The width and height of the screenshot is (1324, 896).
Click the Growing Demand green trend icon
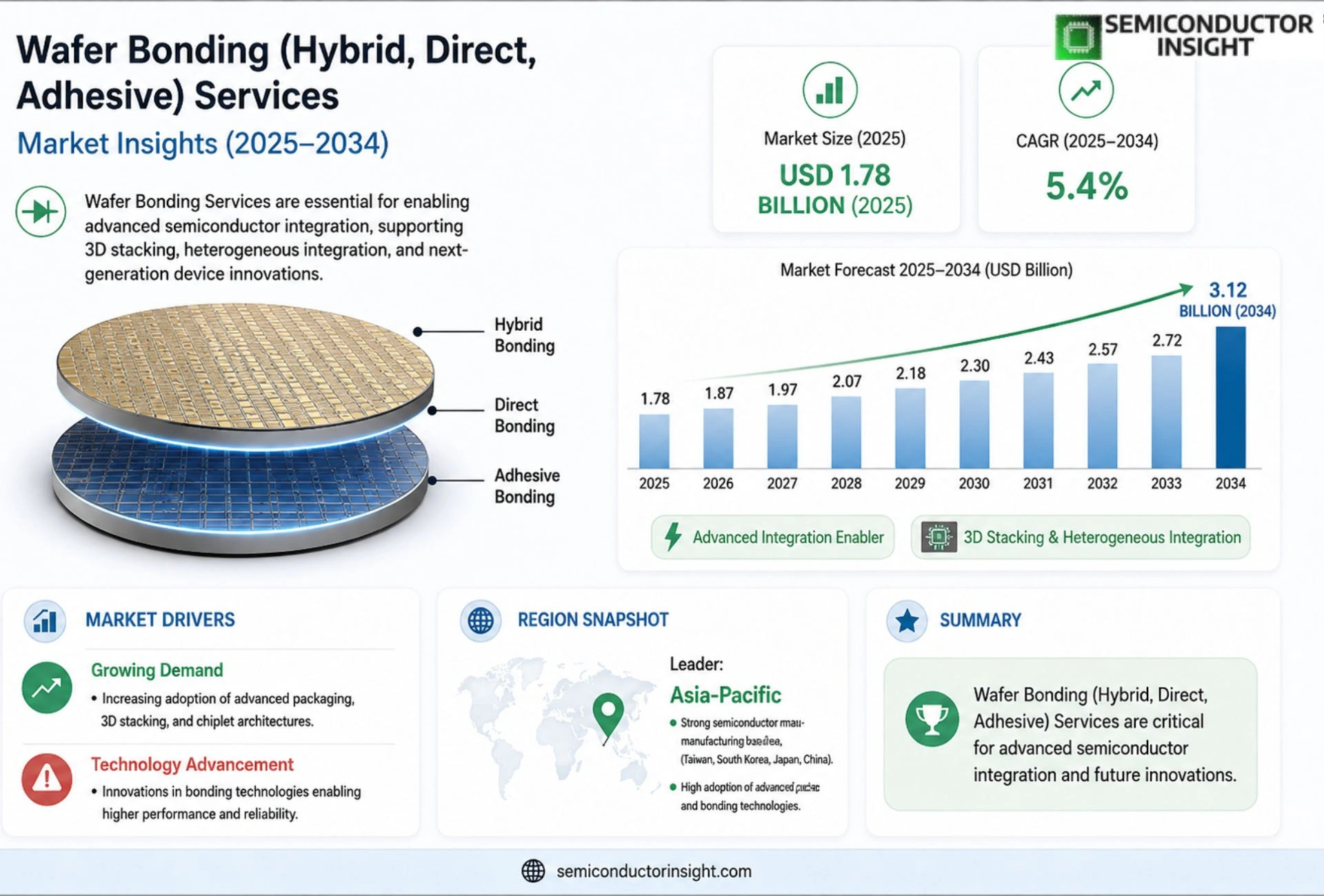47,687
